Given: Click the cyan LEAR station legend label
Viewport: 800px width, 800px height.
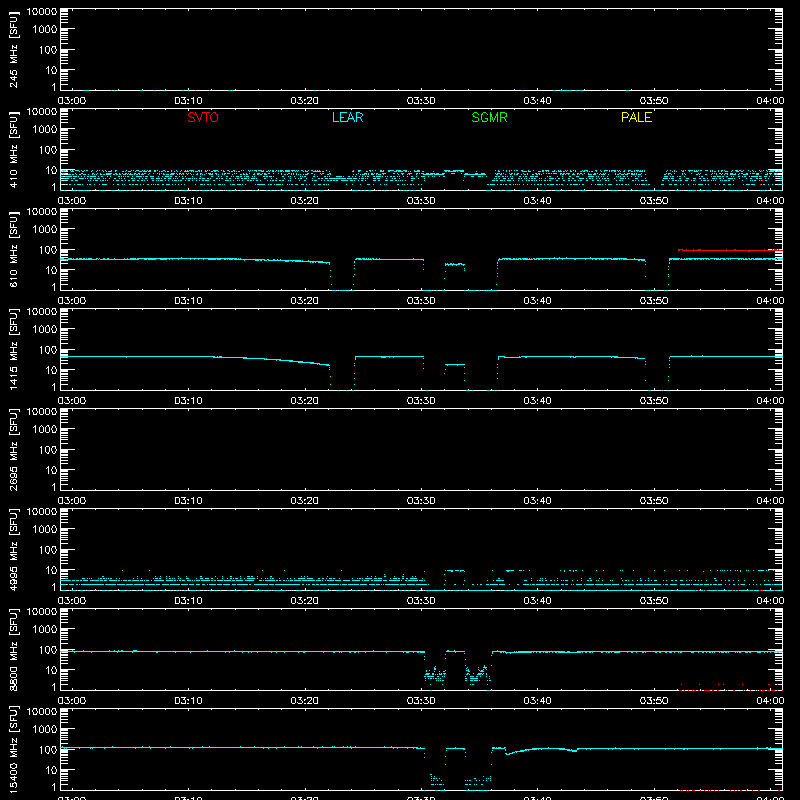Looking at the screenshot, I should [x=347, y=117].
